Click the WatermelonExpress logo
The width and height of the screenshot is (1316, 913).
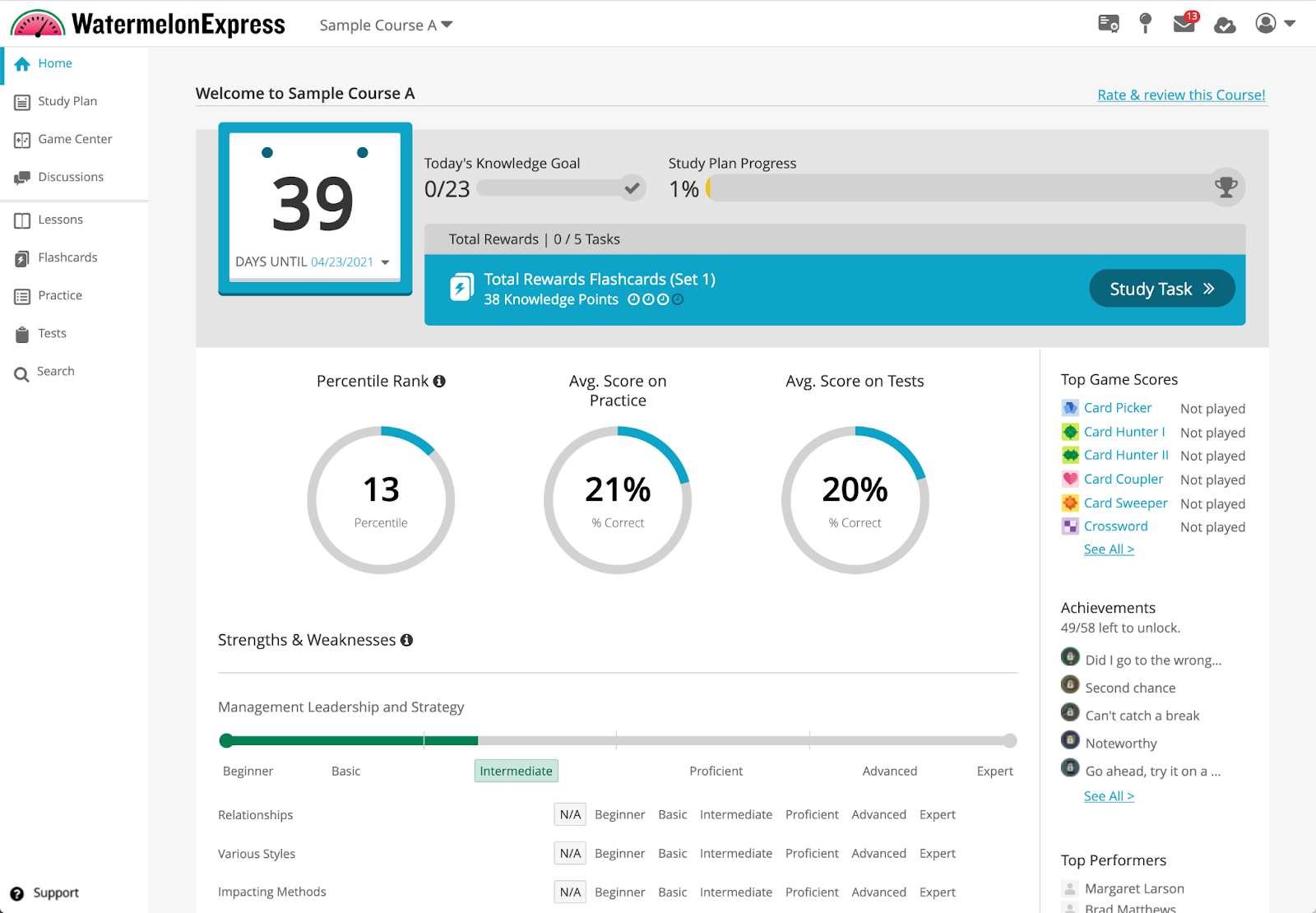click(148, 24)
